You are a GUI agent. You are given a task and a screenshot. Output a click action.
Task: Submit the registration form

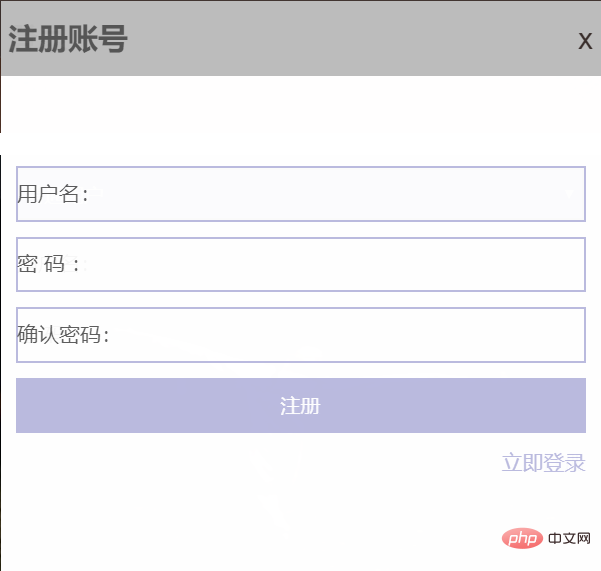point(300,406)
